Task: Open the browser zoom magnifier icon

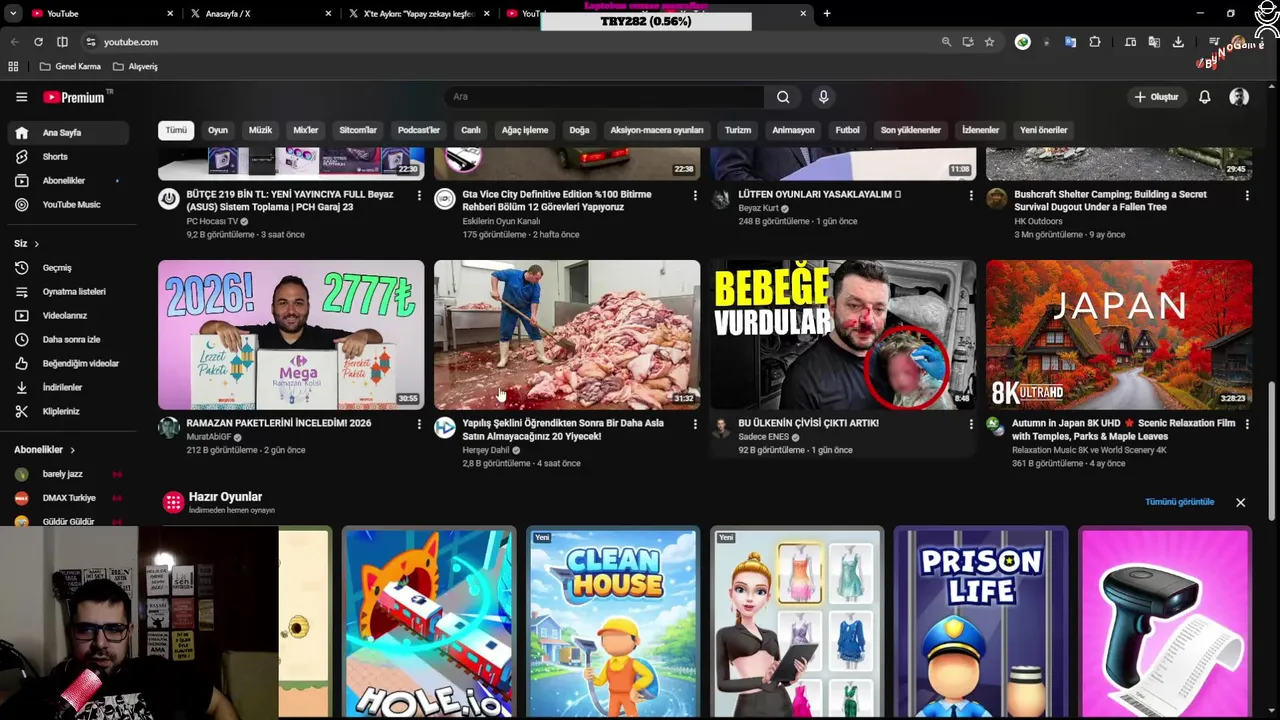Action: coord(946,42)
